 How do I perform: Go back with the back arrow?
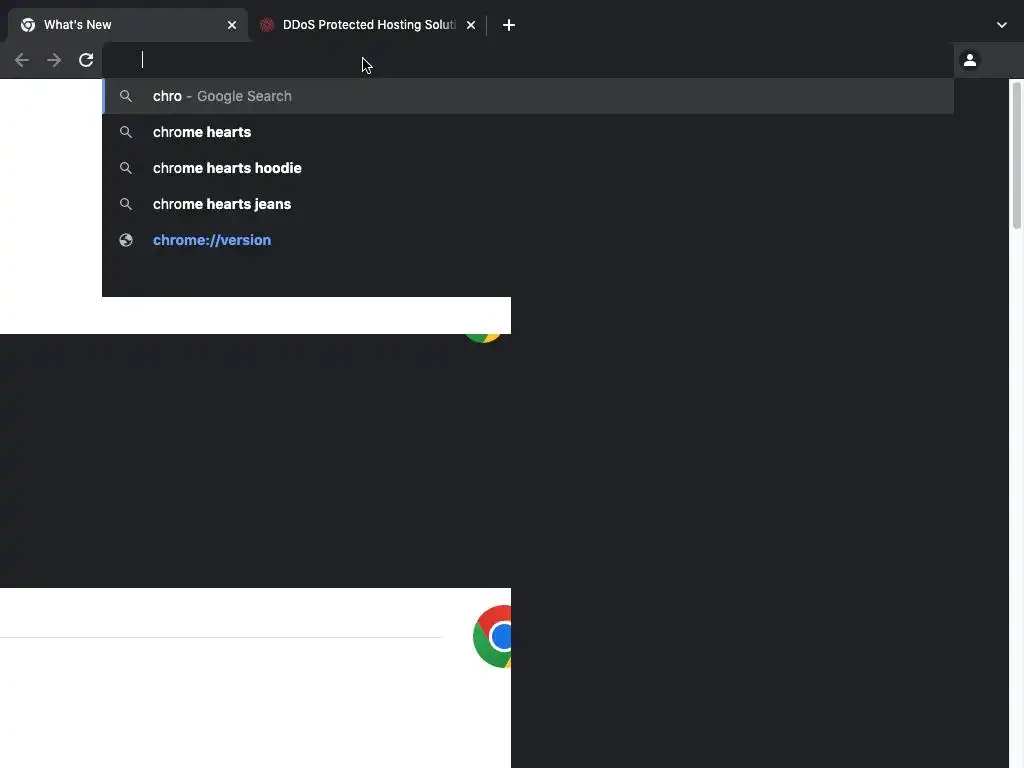(x=22, y=60)
